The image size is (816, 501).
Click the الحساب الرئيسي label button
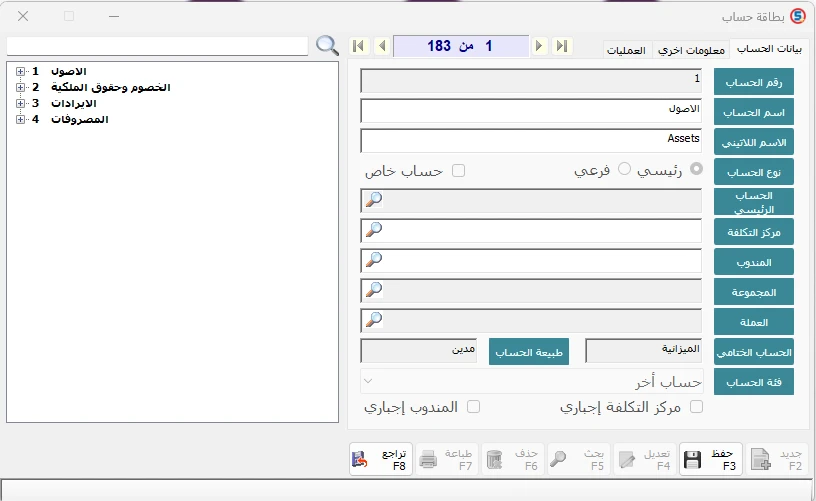(x=754, y=202)
